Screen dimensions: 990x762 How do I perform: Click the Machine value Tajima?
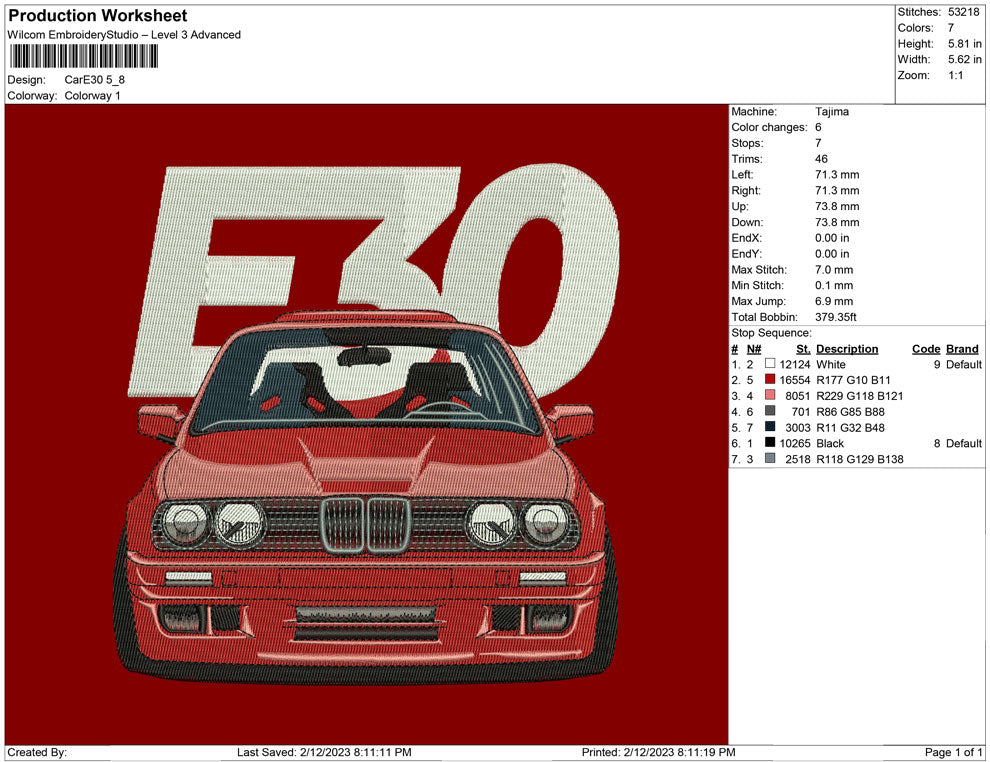(x=832, y=111)
